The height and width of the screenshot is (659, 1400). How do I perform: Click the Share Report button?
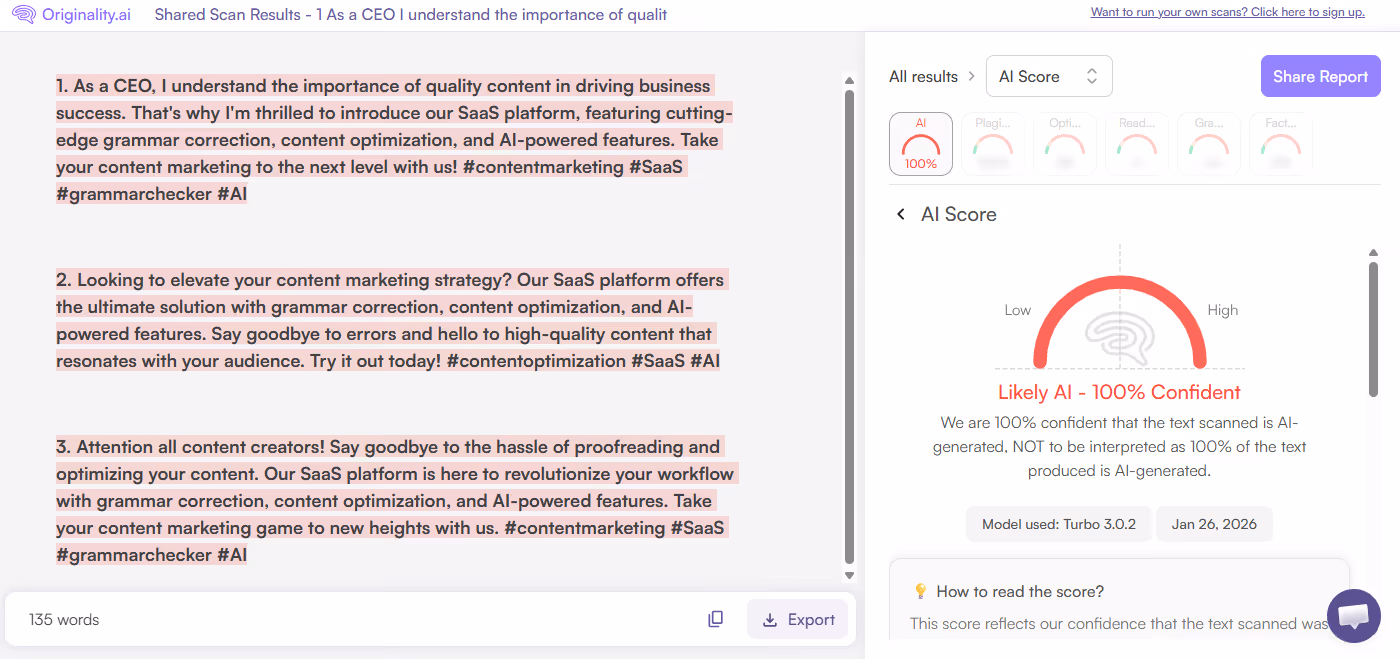(x=1320, y=76)
